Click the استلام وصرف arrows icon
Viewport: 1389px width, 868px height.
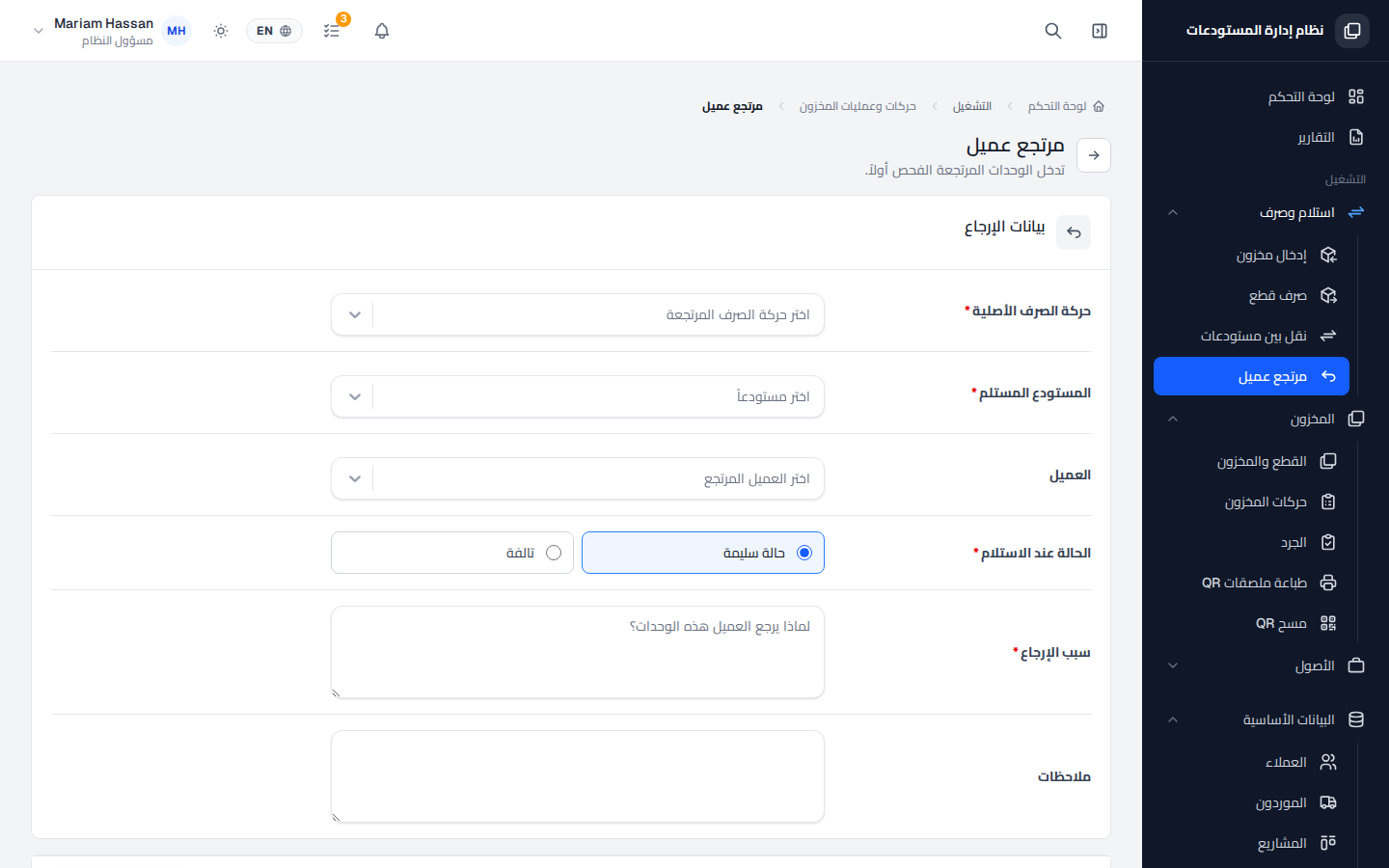pyautogui.click(x=1356, y=212)
